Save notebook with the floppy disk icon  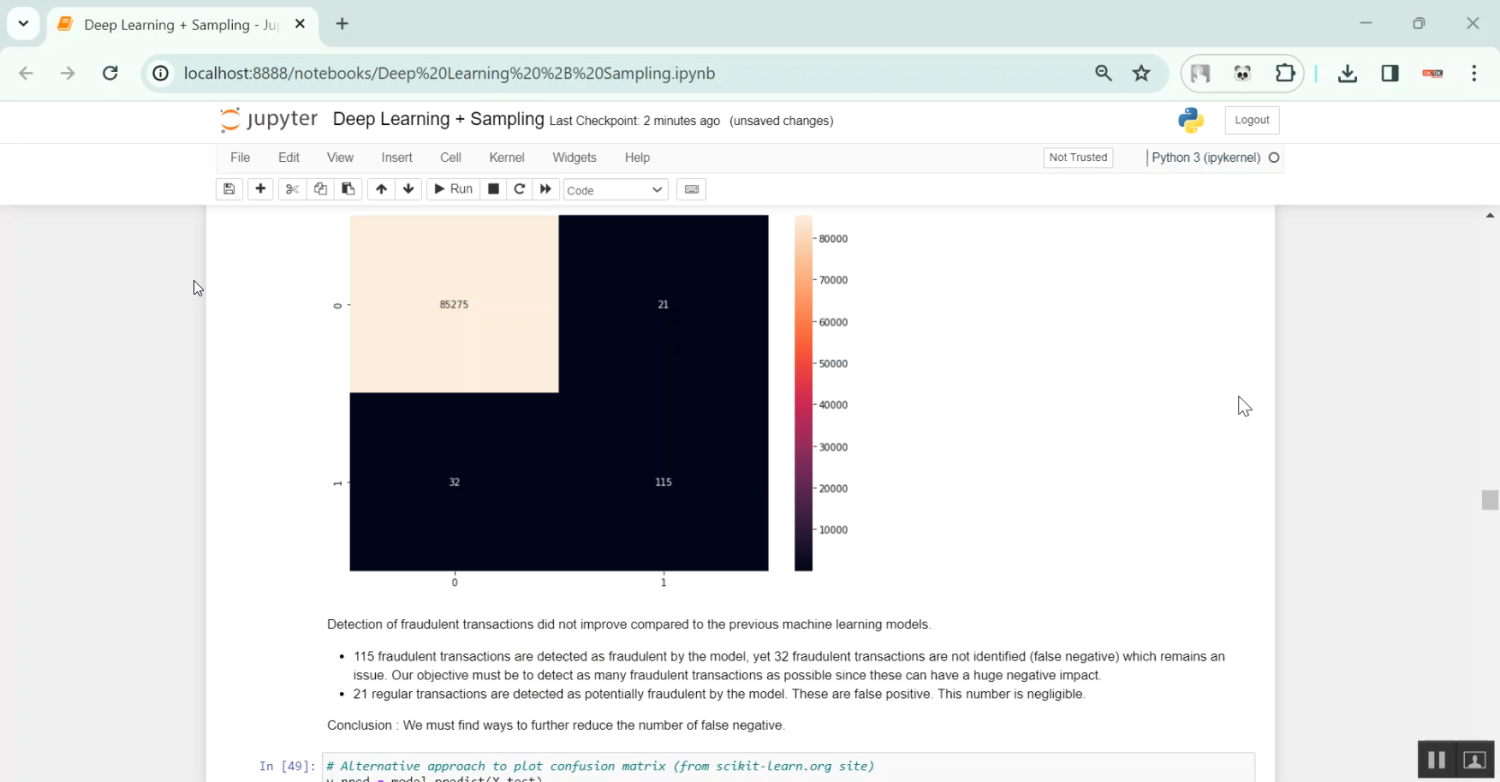coord(229,189)
